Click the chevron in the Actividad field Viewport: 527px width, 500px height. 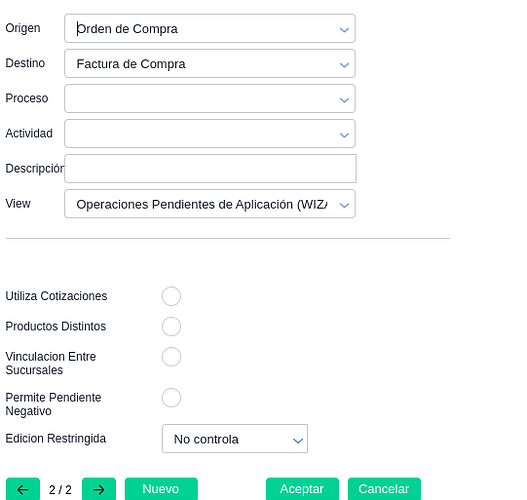(x=344, y=135)
